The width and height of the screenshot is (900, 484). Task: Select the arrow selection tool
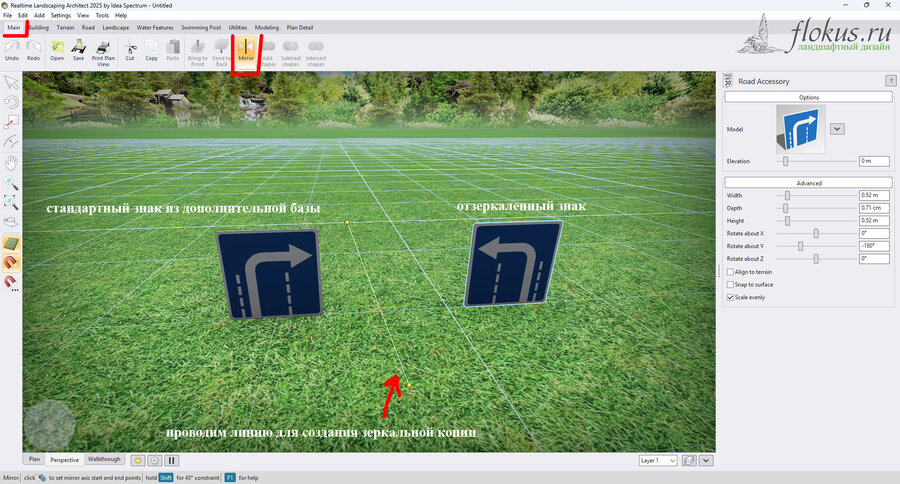[11, 83]
